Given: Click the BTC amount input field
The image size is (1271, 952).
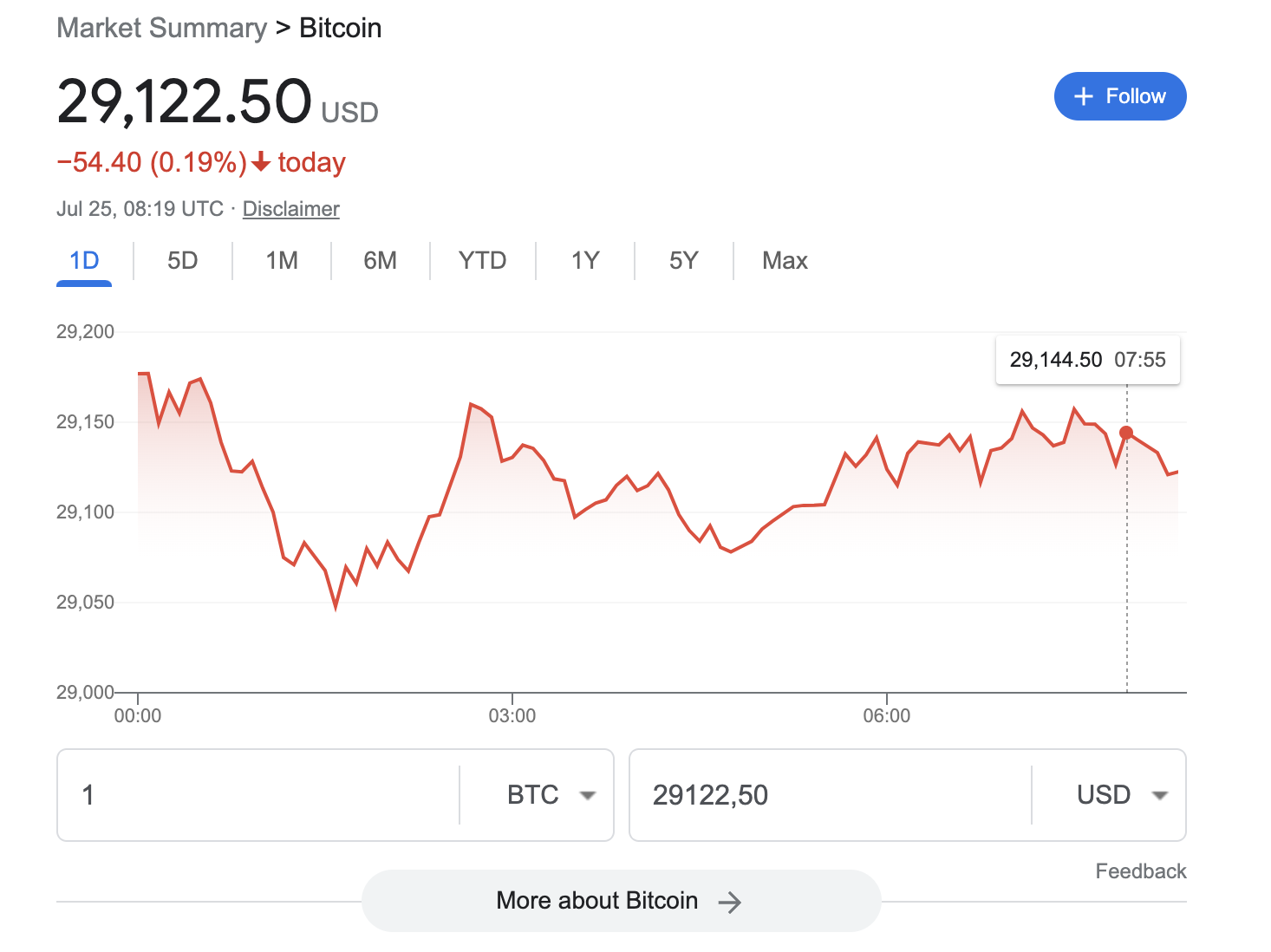Looking at the screenshot, I should [260, 795].
